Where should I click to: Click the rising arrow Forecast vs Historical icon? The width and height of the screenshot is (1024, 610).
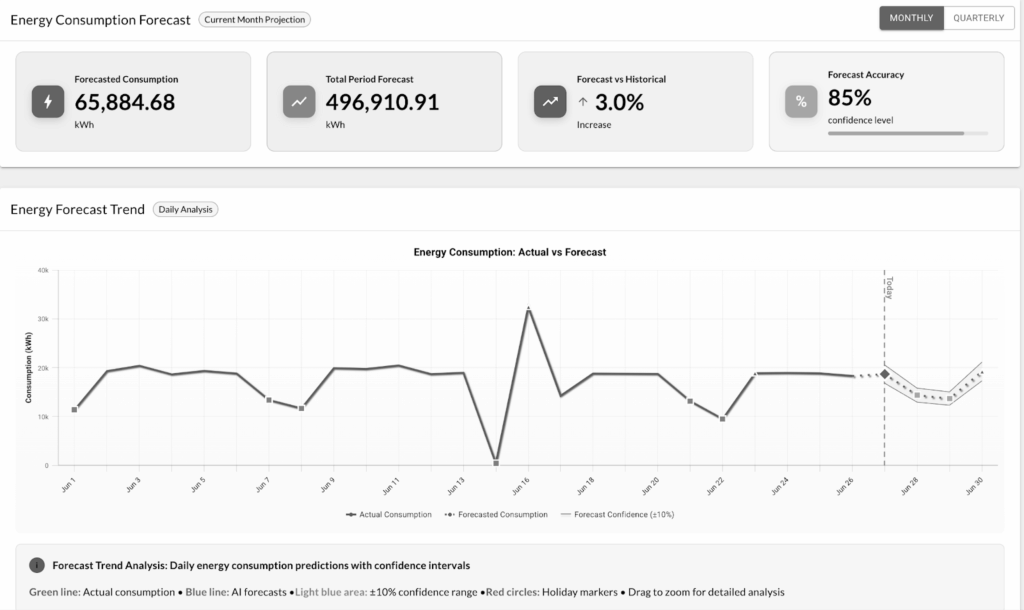[550, 102]
